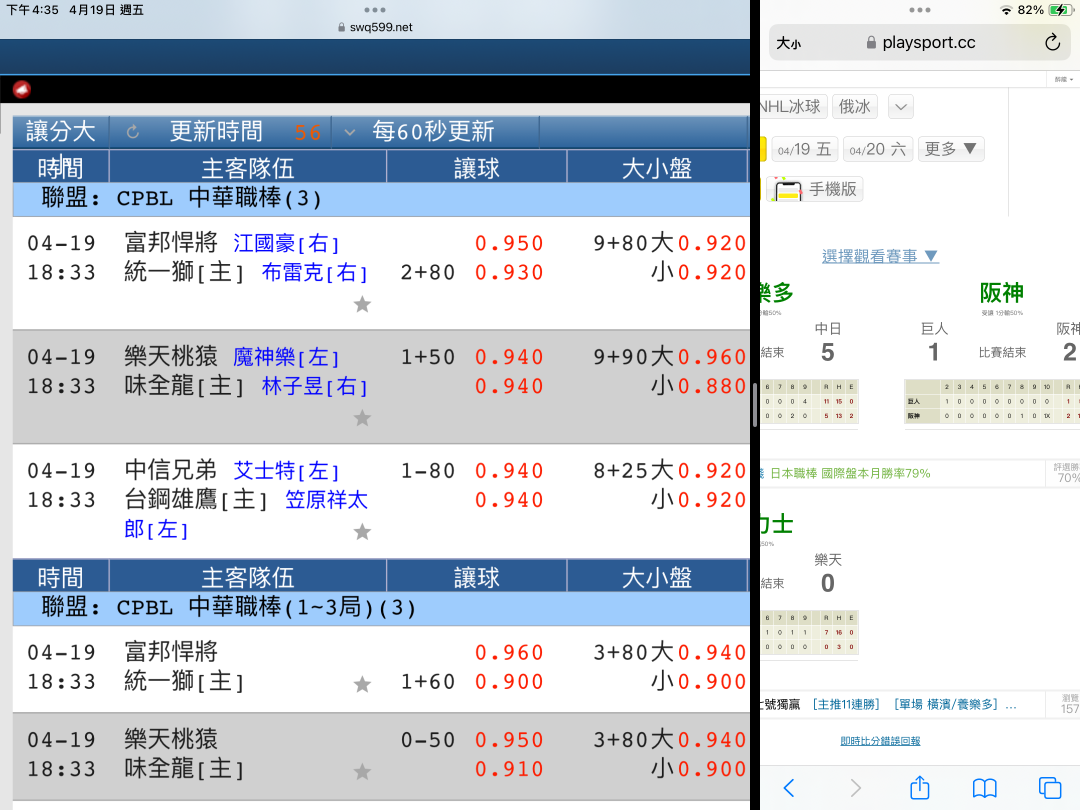Open the [單場 橫濱/養樂多] link
This screenshot has width=1080, height=810.
[x=946, y=704]
